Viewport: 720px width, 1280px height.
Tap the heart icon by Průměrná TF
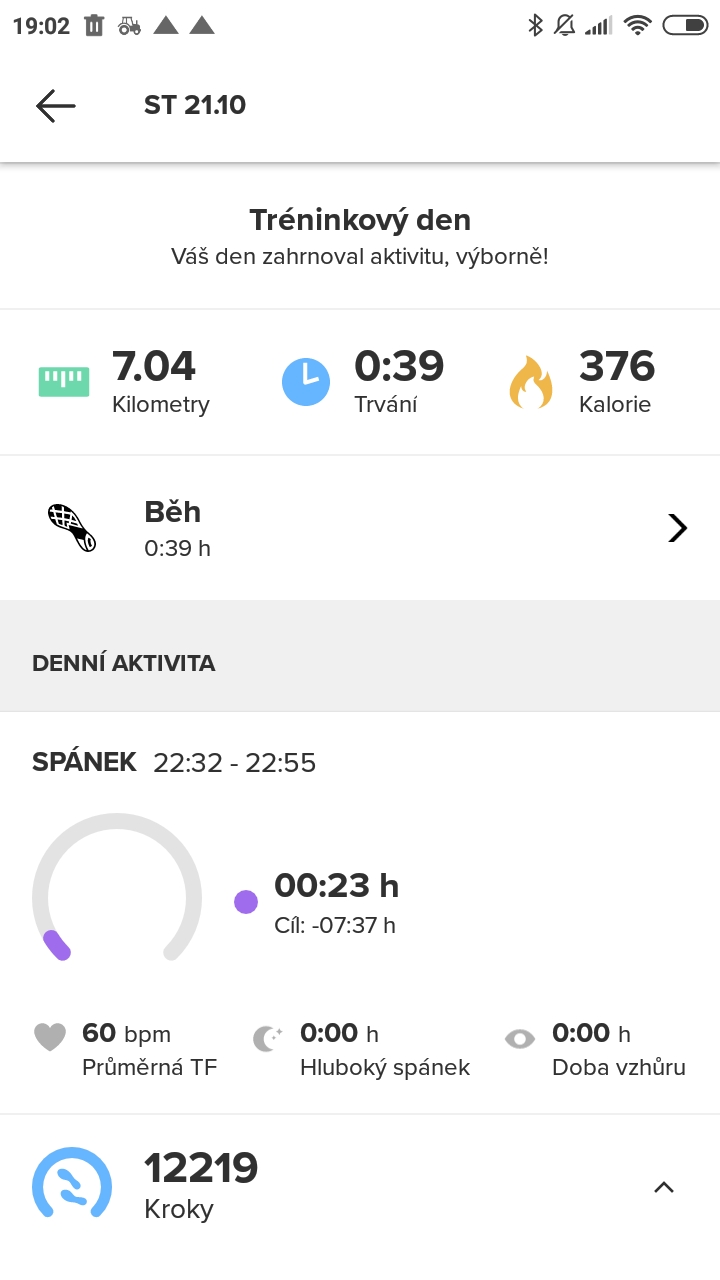click(x=50, y=1038)
